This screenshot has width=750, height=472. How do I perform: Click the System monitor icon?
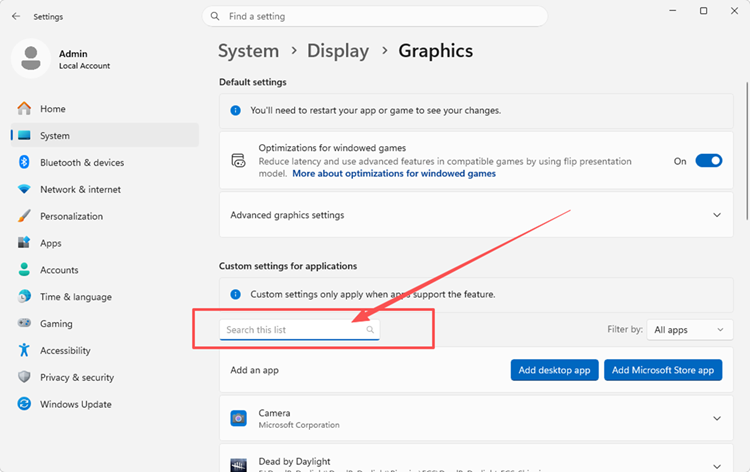(24, 135)
